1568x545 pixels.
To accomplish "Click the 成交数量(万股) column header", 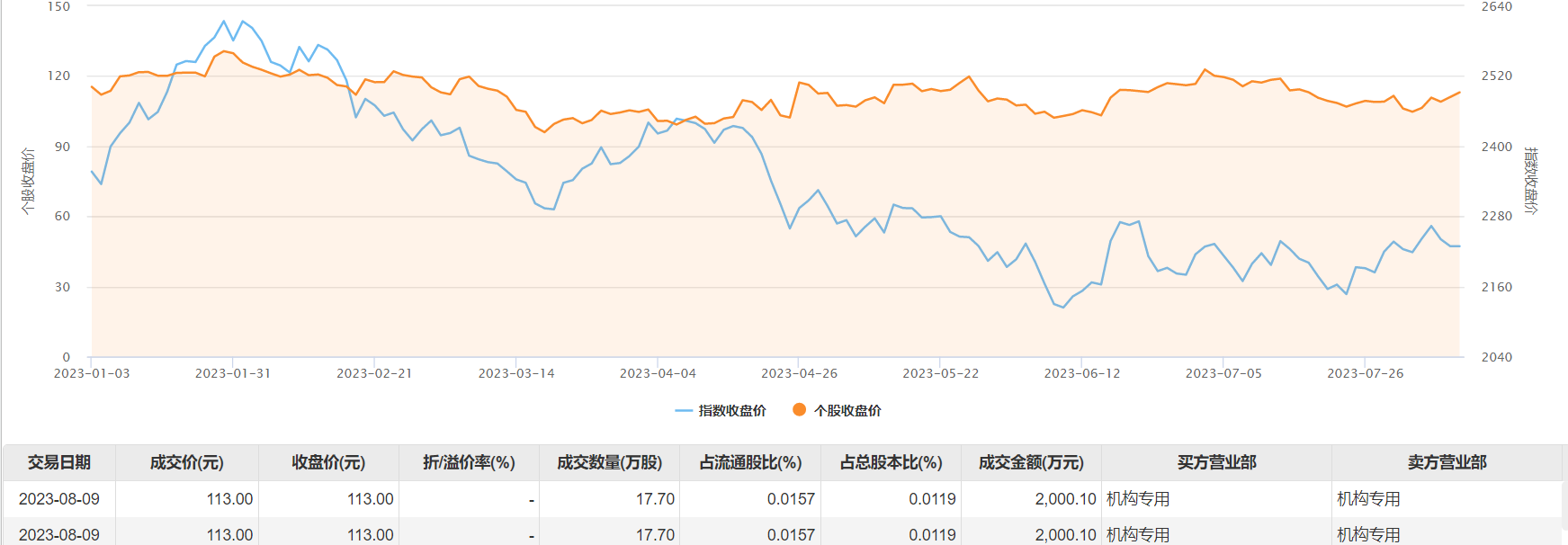I will pos(610,462).
